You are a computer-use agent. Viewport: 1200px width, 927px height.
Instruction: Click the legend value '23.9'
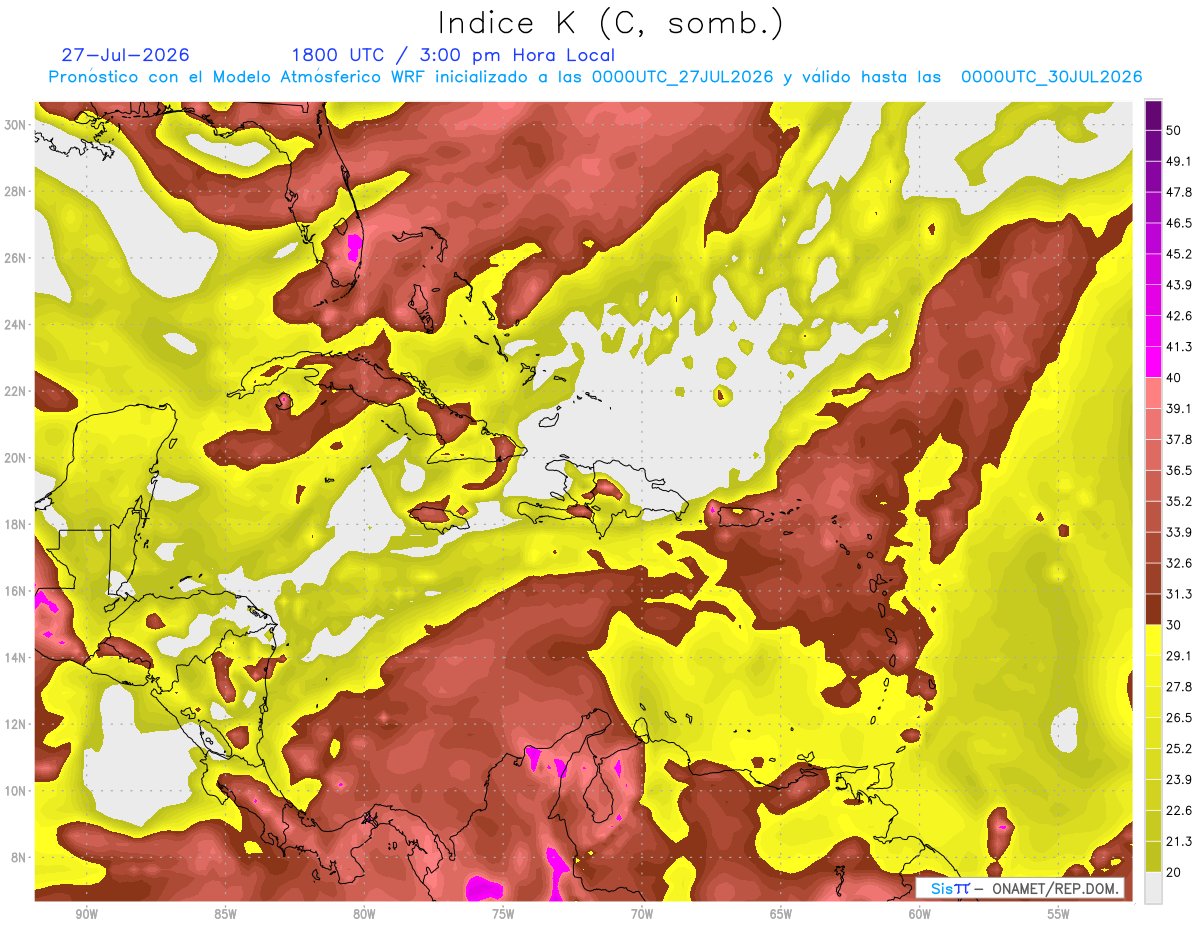[x=1179, y=779]
